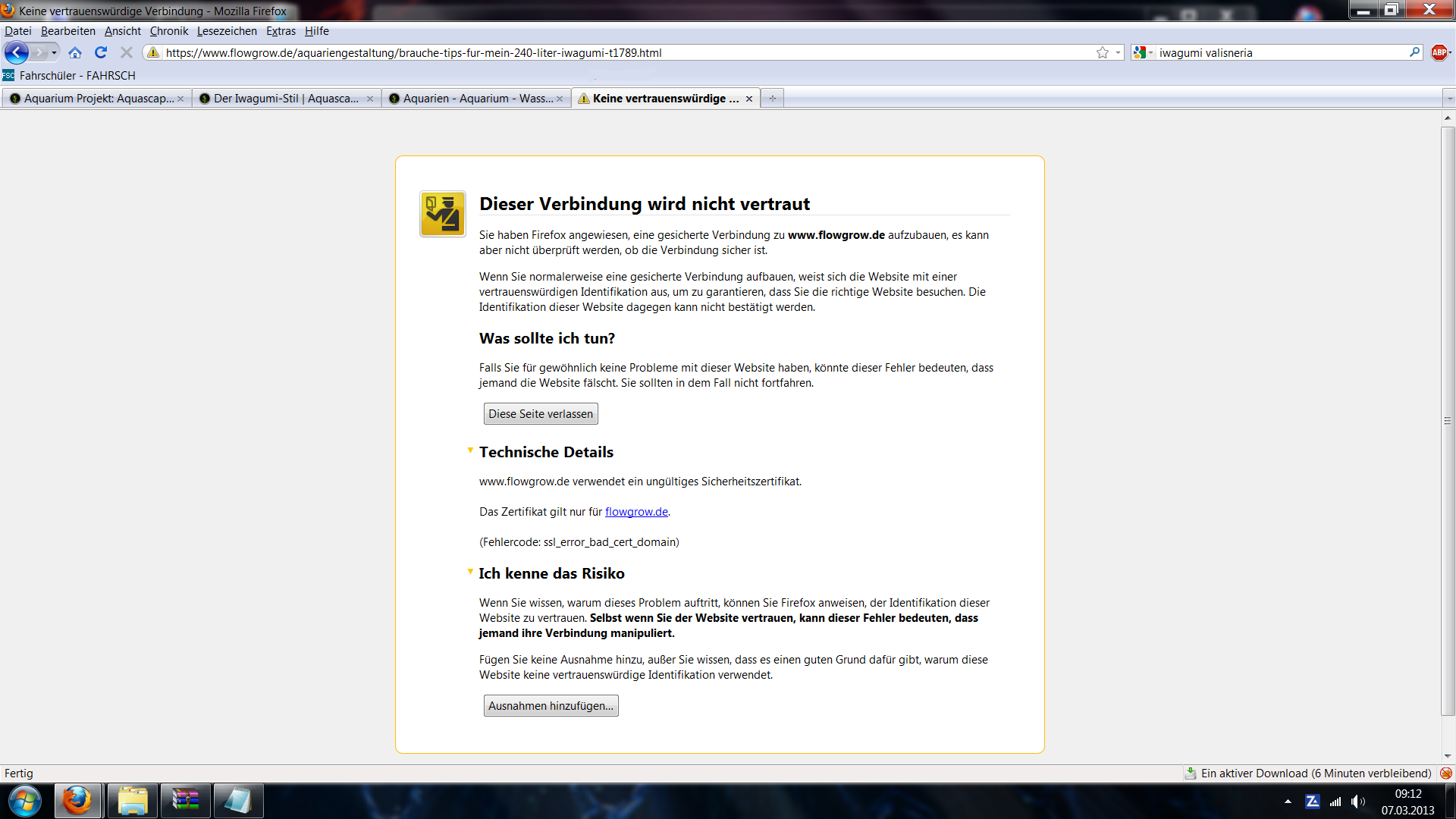
Task: Click the volume speaker tray icon
Action: pyautogui.click(x=1358, y=802)
